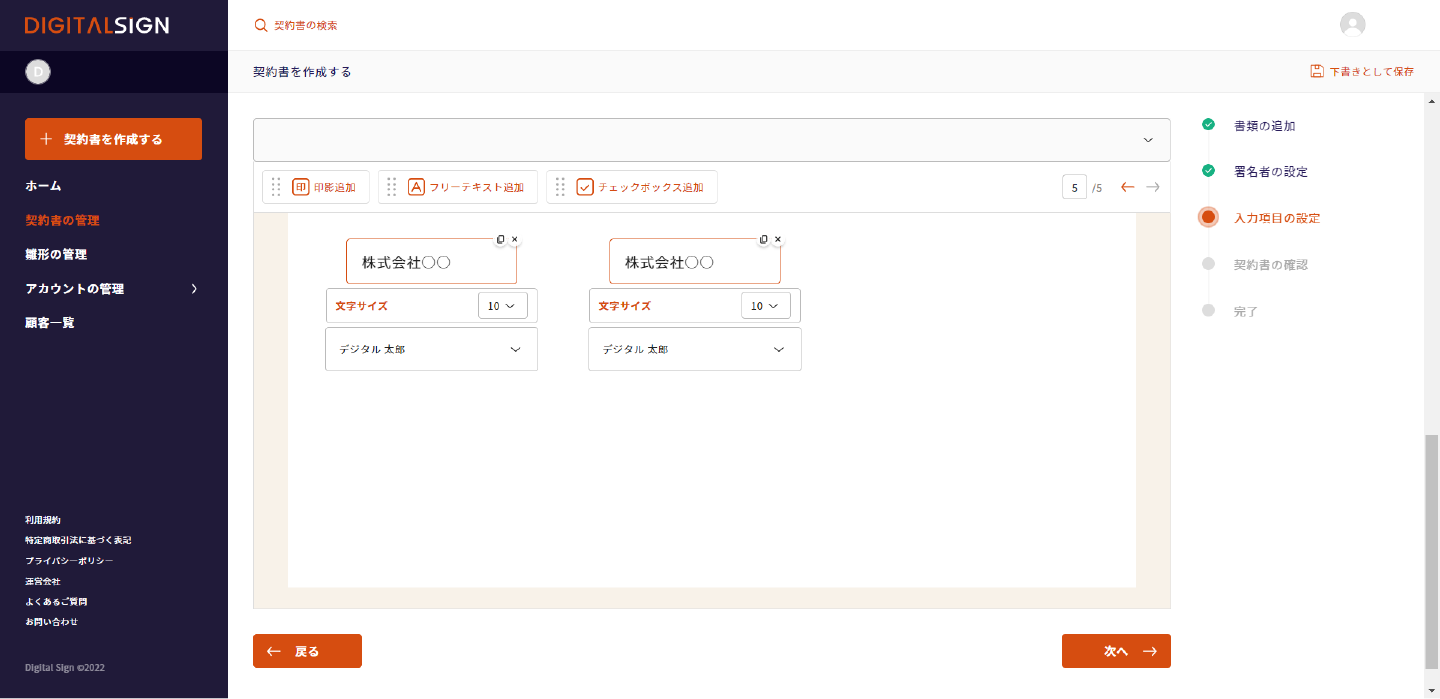Delete the second 株式会社〇〇 text field
The width and height of the screenshot is (1440, 699).
778,240
